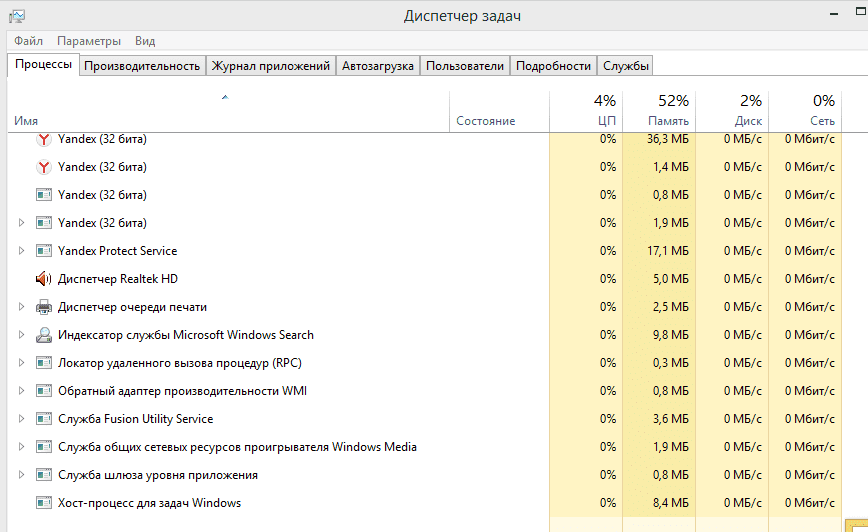The height and width of the screenshot is (532, 868).
Task: Sort by ЦП 4% column header
Action: click(x=586, y=111)
